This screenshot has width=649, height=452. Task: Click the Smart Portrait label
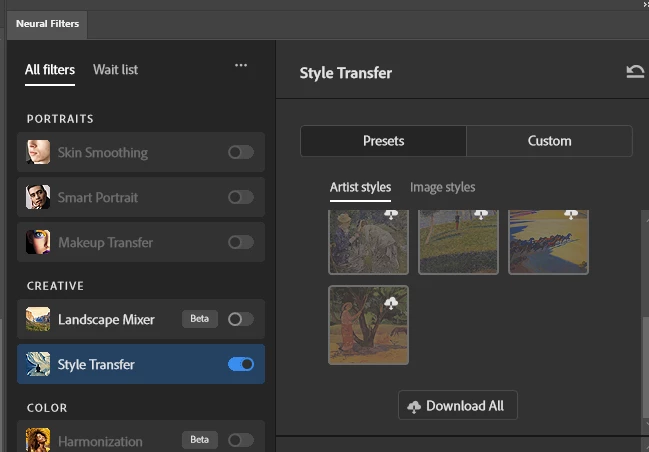pos(98,197)
